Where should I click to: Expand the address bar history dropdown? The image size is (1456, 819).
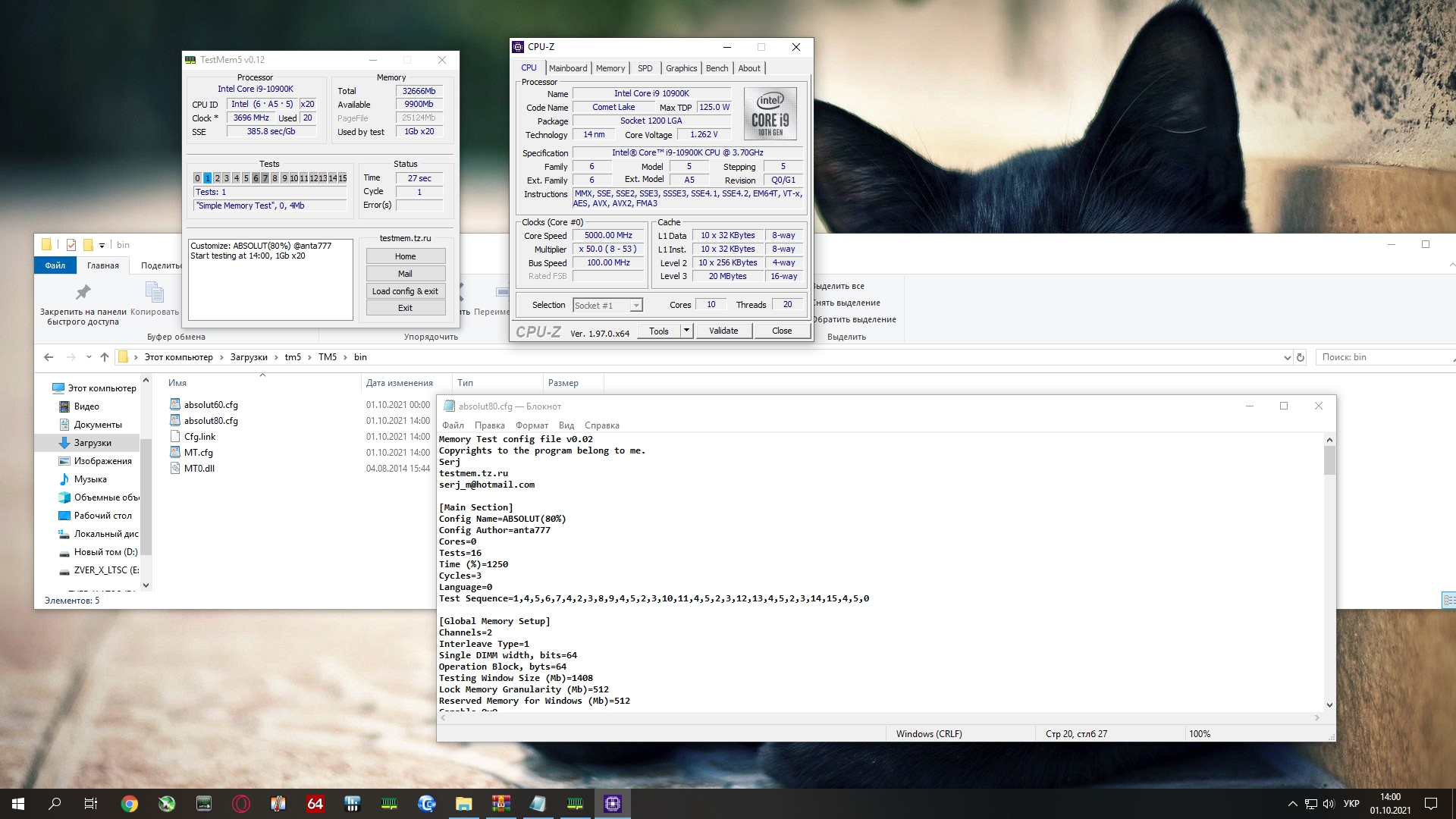click(1287, 357)
